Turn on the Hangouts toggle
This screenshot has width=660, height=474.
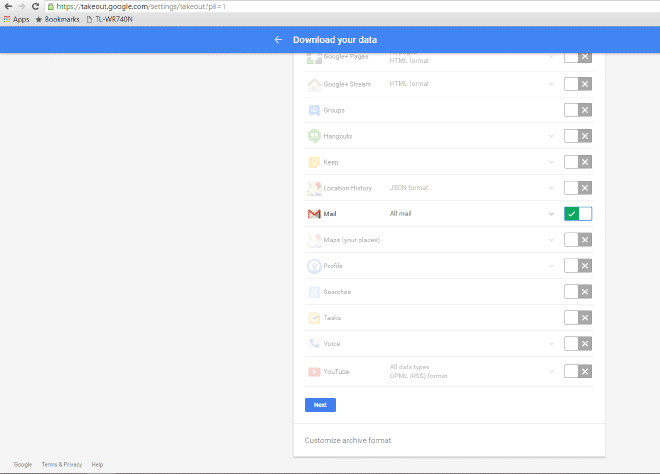[578, 136]
